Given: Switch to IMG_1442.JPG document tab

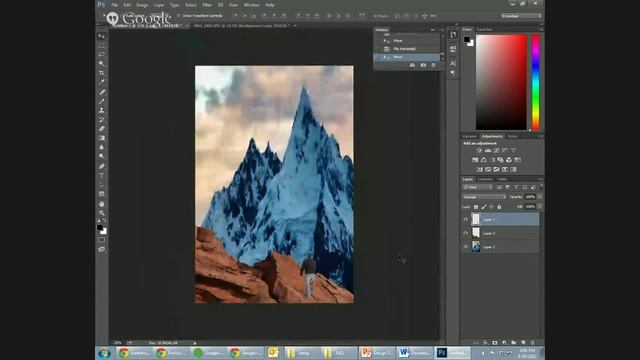Looking at the screenshot, I should coord(242,26).
